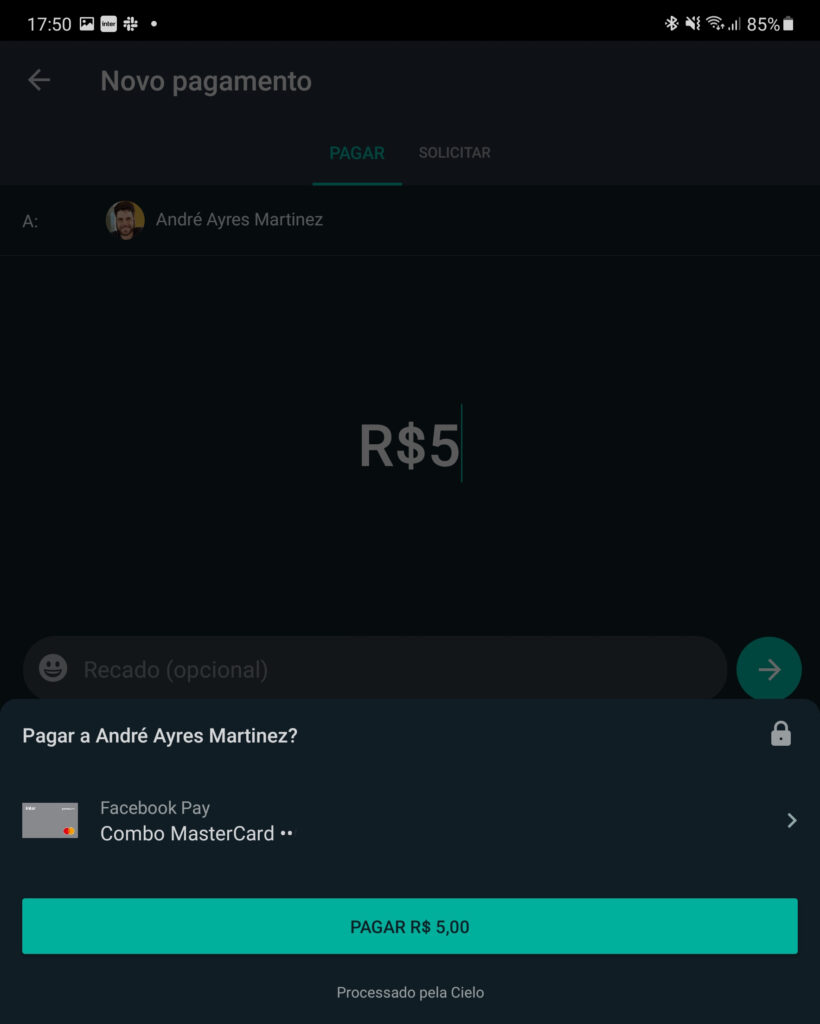Switch to the SOLICITAR tab
820x1024 pixels.
click(x=454, y=153)
